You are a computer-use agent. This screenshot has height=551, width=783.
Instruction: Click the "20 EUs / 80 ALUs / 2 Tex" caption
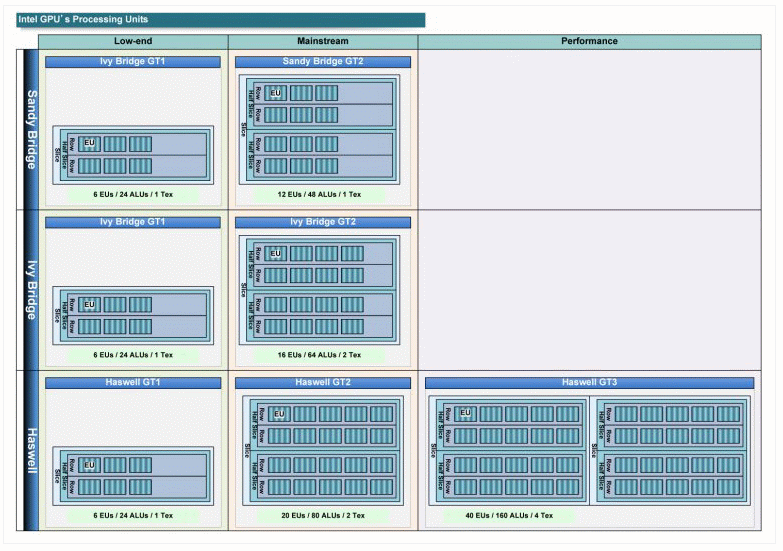pyautogui.click(x=323, y=515)
